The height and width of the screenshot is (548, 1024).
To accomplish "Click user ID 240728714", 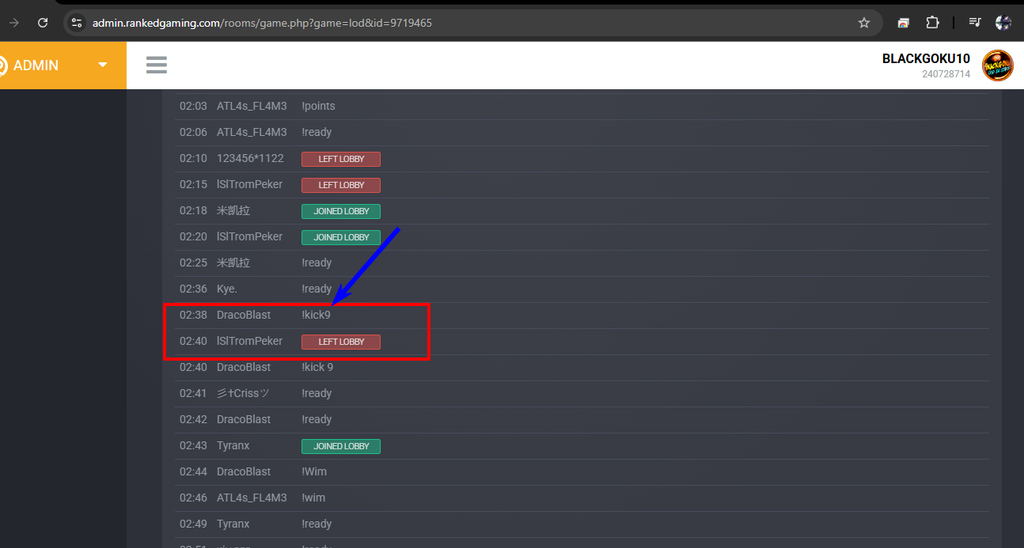I will coord(946,74).
